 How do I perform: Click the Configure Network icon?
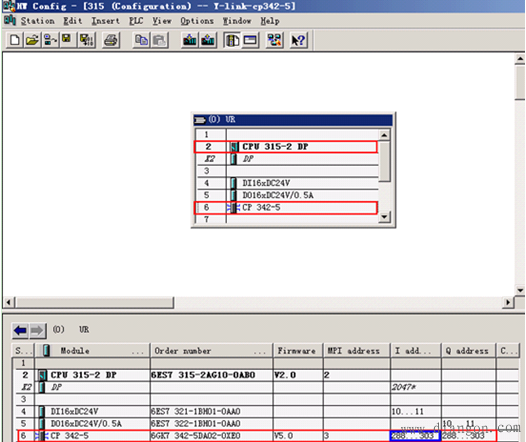click(x=274, y=40)
